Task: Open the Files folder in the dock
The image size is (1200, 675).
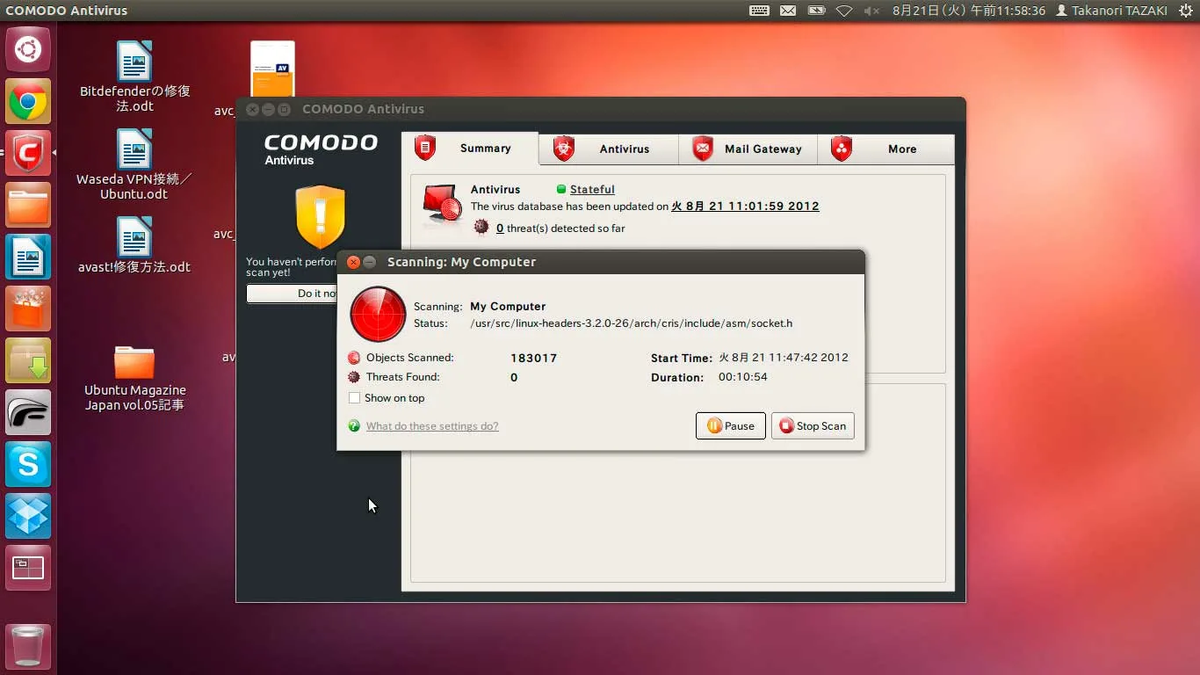Action: point(28,205)
